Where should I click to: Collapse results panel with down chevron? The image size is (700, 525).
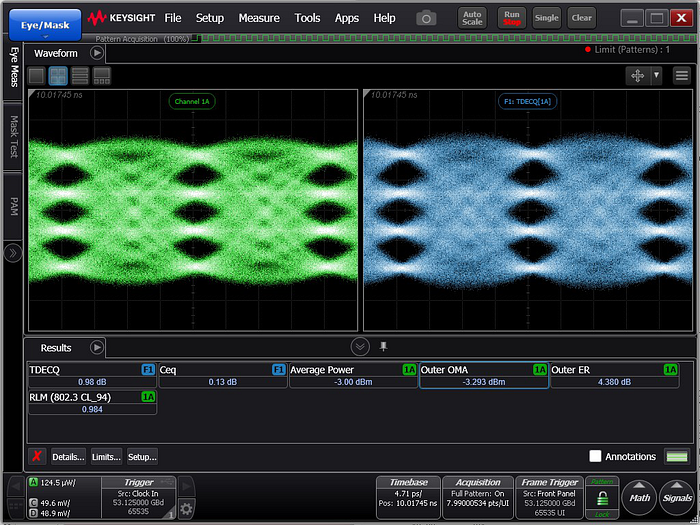[360, 347]
